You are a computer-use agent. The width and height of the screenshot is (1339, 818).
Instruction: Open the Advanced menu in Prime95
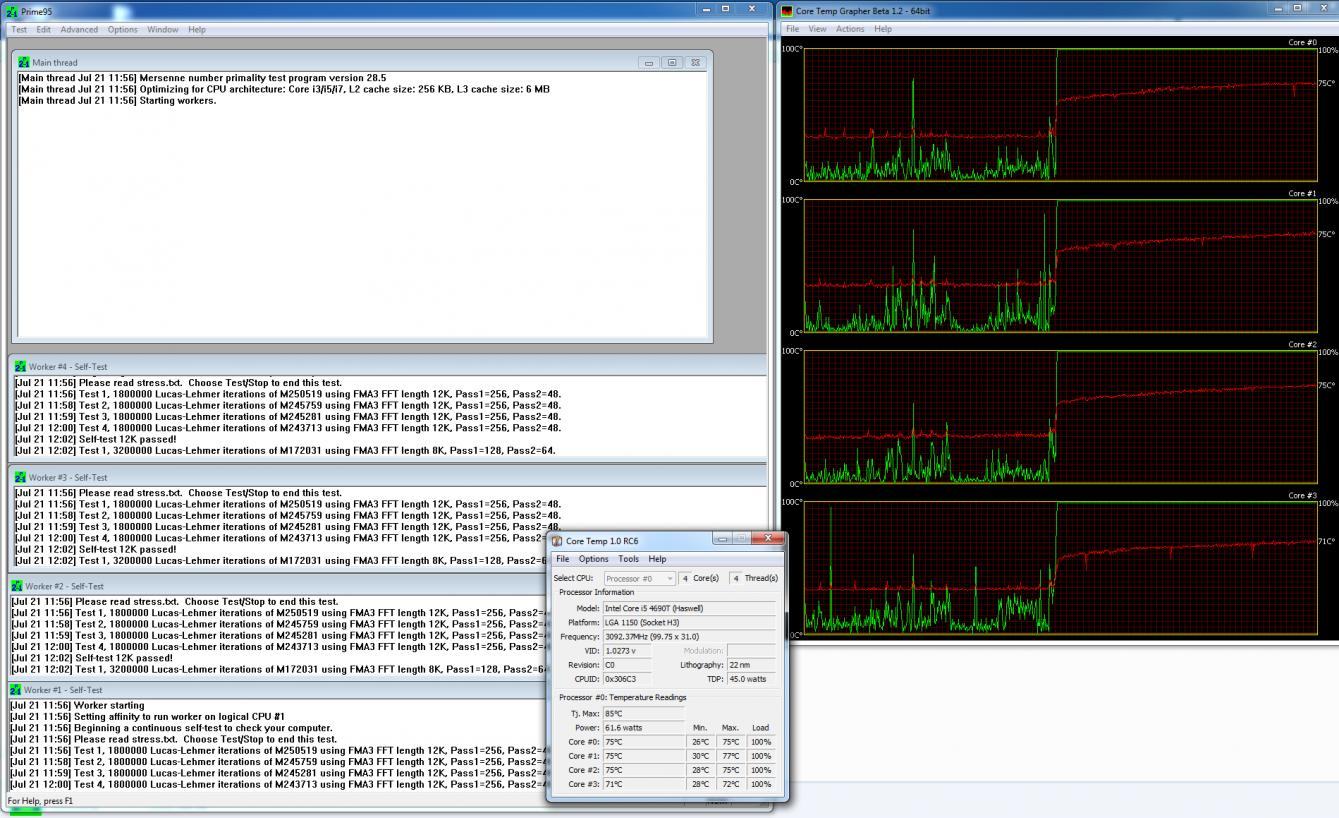click(x=79, y=29)
